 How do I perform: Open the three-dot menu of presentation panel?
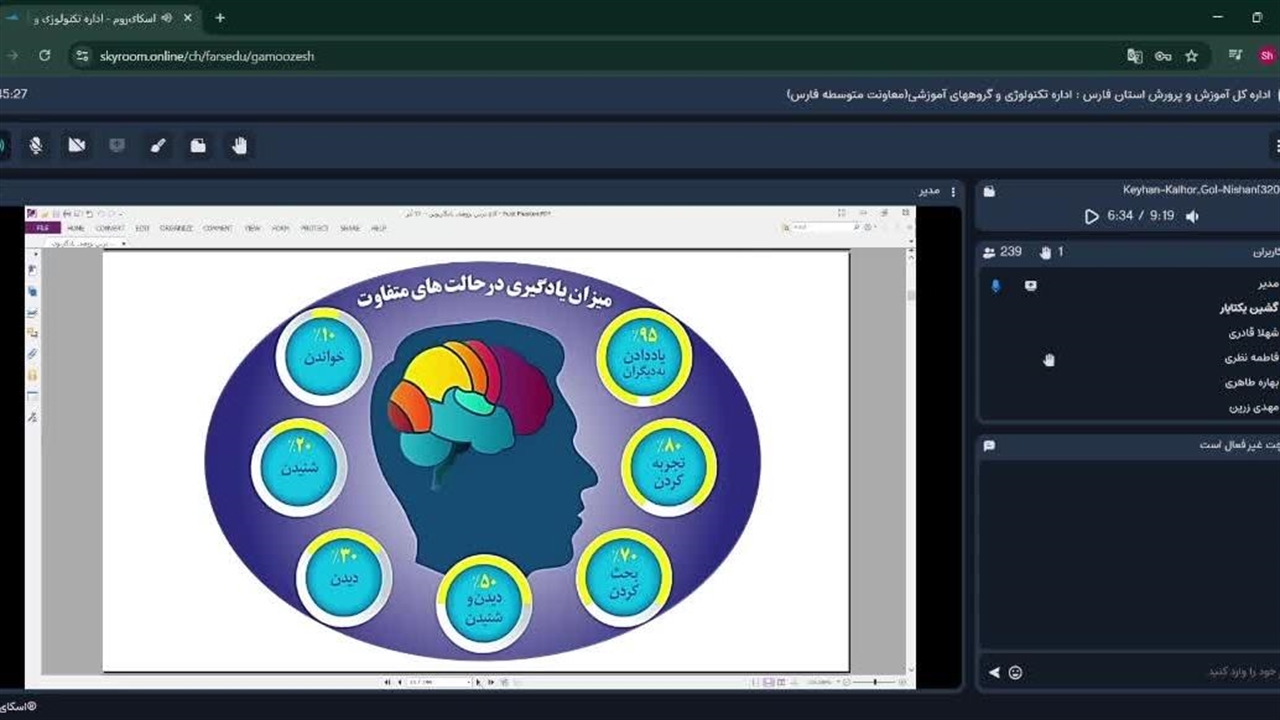tap(953, 191)
